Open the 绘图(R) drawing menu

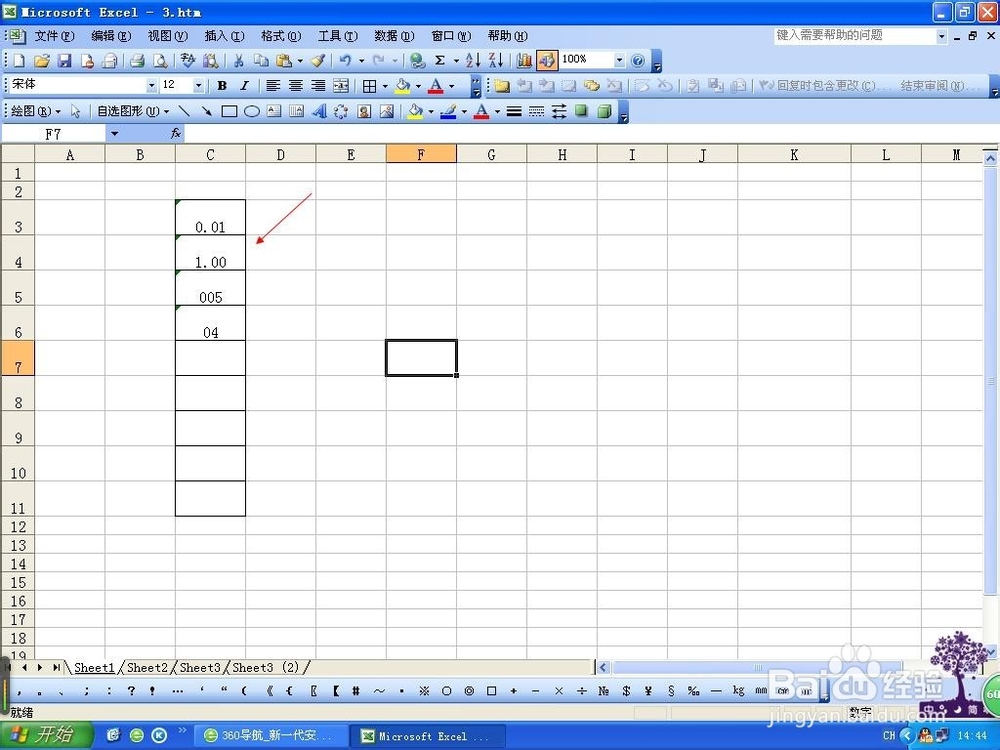tap(36, 112)
